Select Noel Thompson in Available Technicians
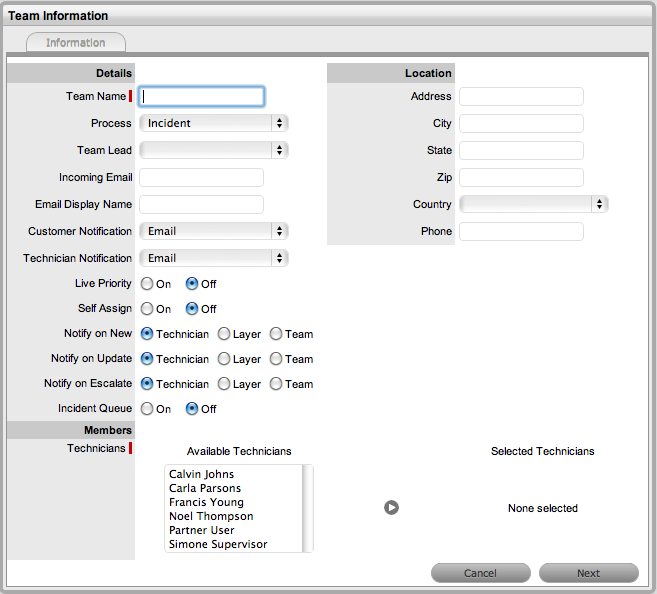This screenshot has width=657, height=594. point(211,516)
